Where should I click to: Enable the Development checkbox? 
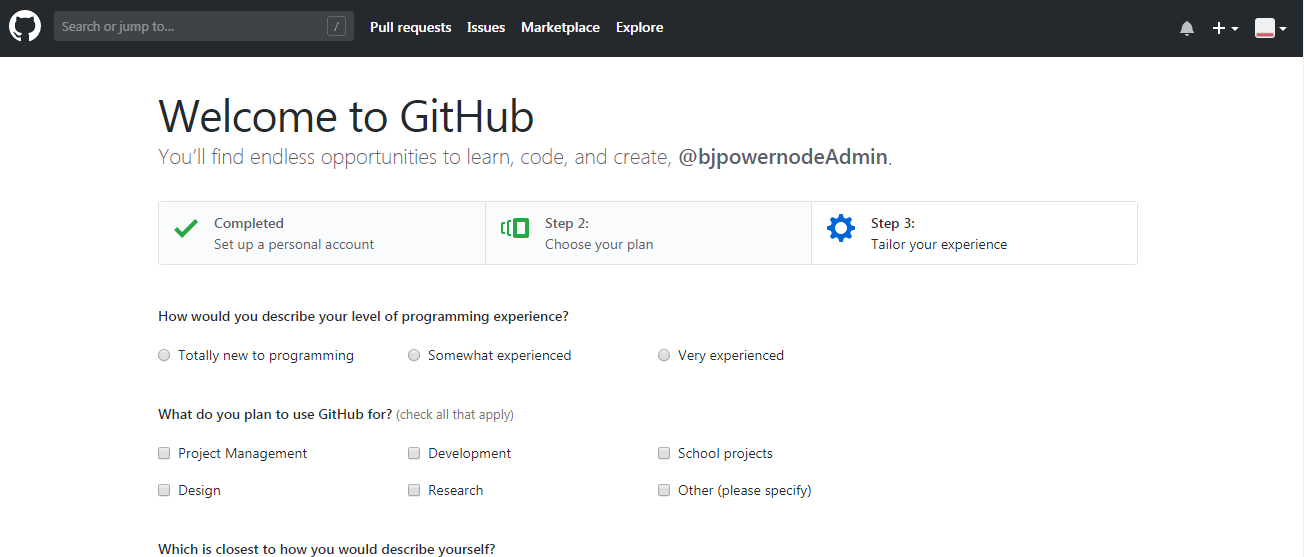pyautogui.click(x=414, y=453)
